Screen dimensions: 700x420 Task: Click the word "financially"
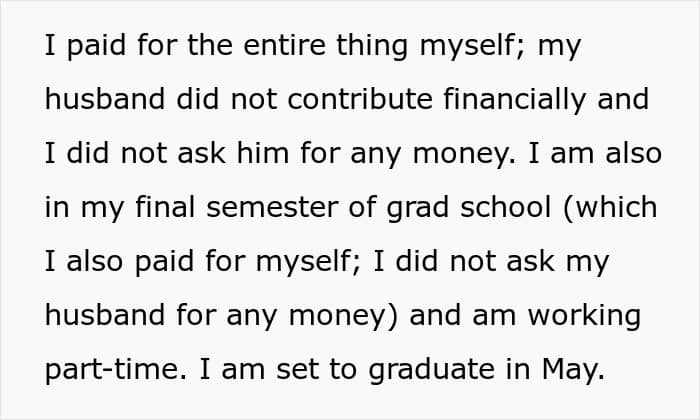515,100
